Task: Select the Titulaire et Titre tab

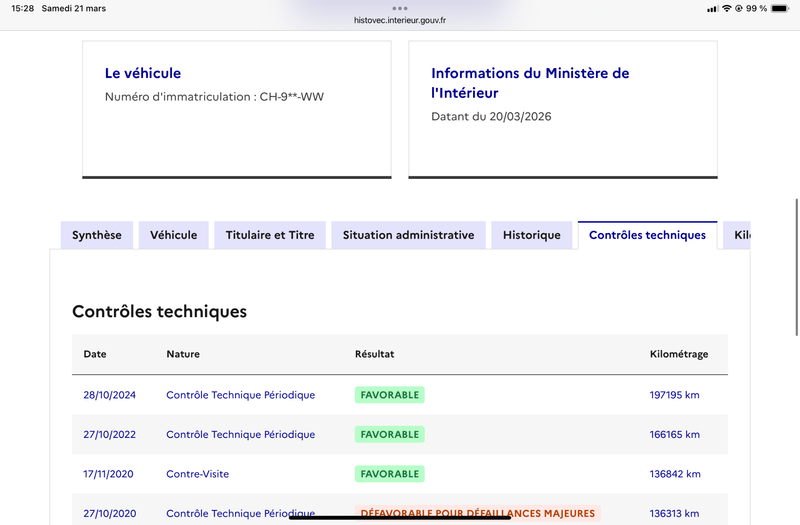Action: [270, 235]
